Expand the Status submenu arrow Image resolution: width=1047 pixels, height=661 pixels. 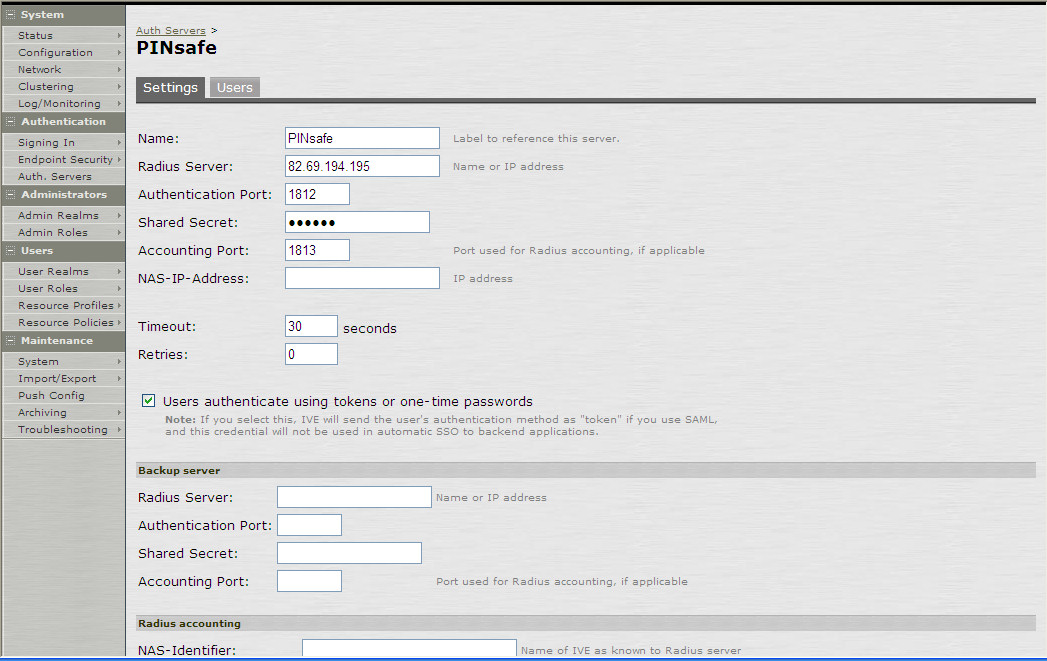tap(119, 35)
